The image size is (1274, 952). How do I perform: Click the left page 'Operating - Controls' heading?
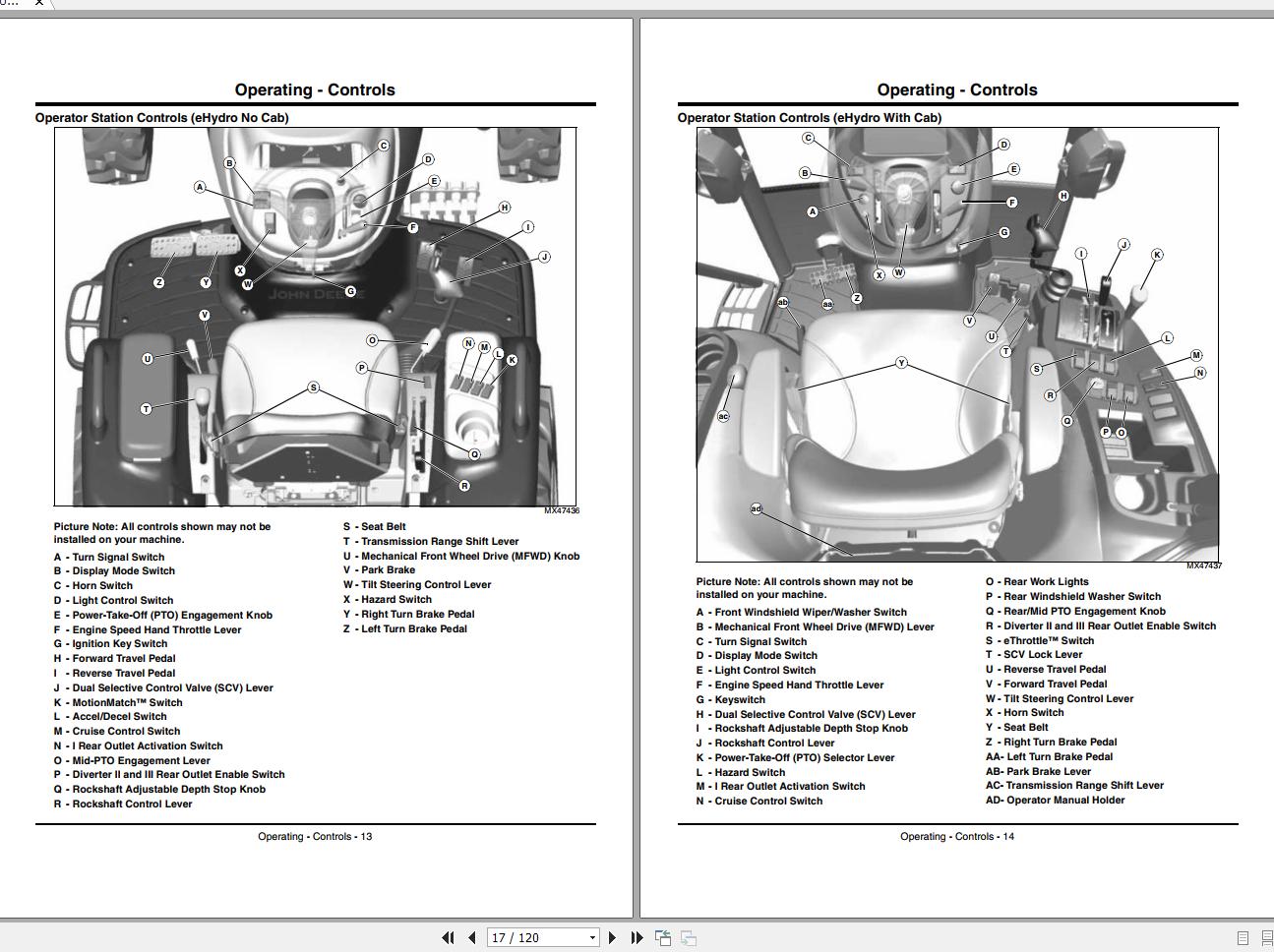click(x=315, y=89)
